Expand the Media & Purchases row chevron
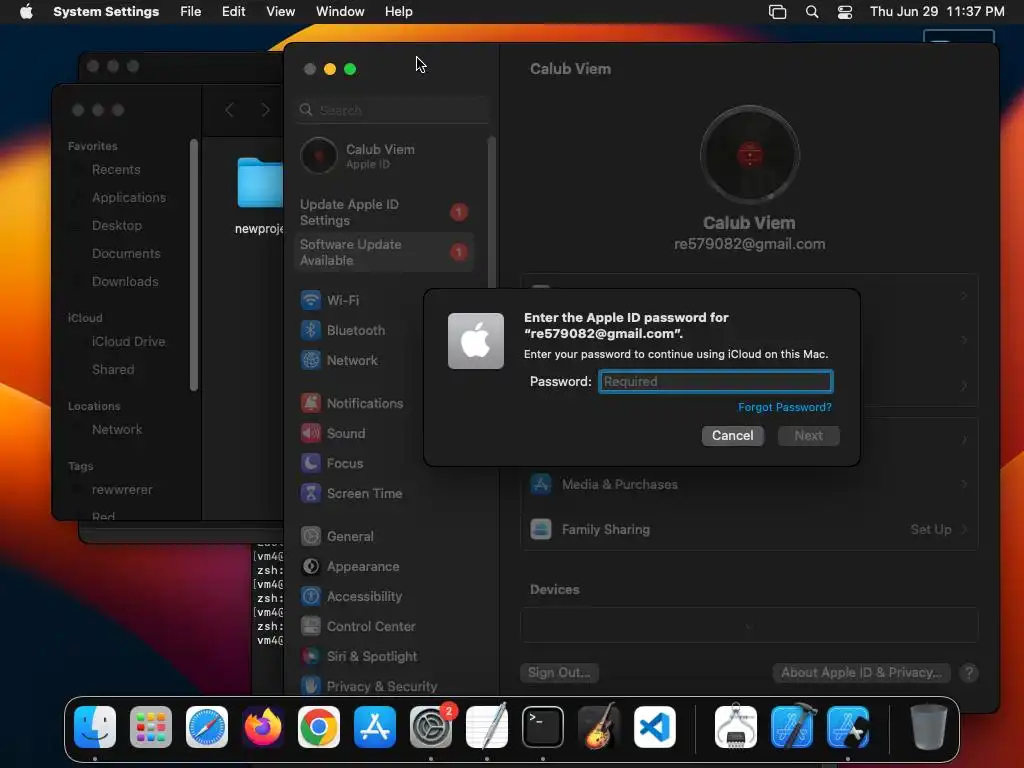The height and width of the screenshot is (768, 1024). [x=964, y=485]
